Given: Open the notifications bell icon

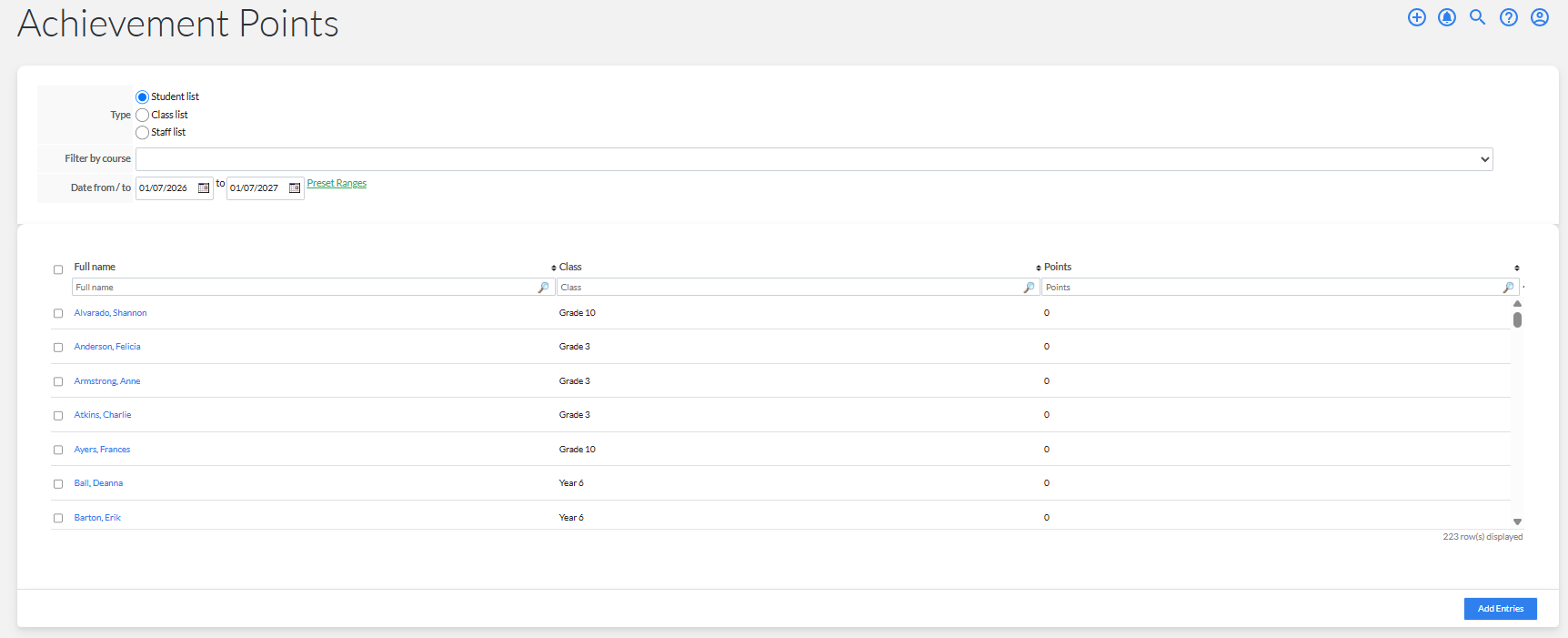Looking at the screenshot, I should click(x=1447, y=17).
